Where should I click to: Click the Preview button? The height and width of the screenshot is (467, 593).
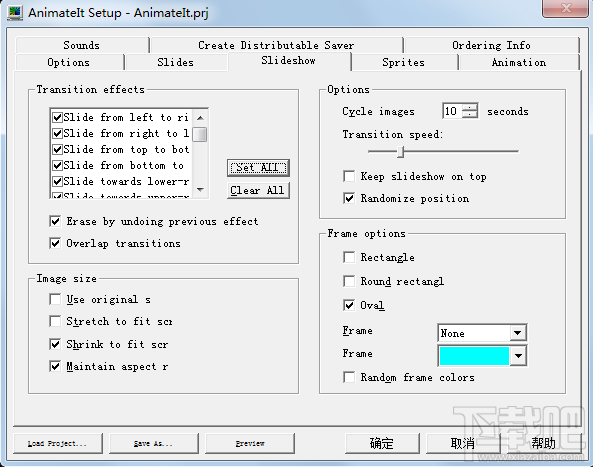(x=250, y=444)
